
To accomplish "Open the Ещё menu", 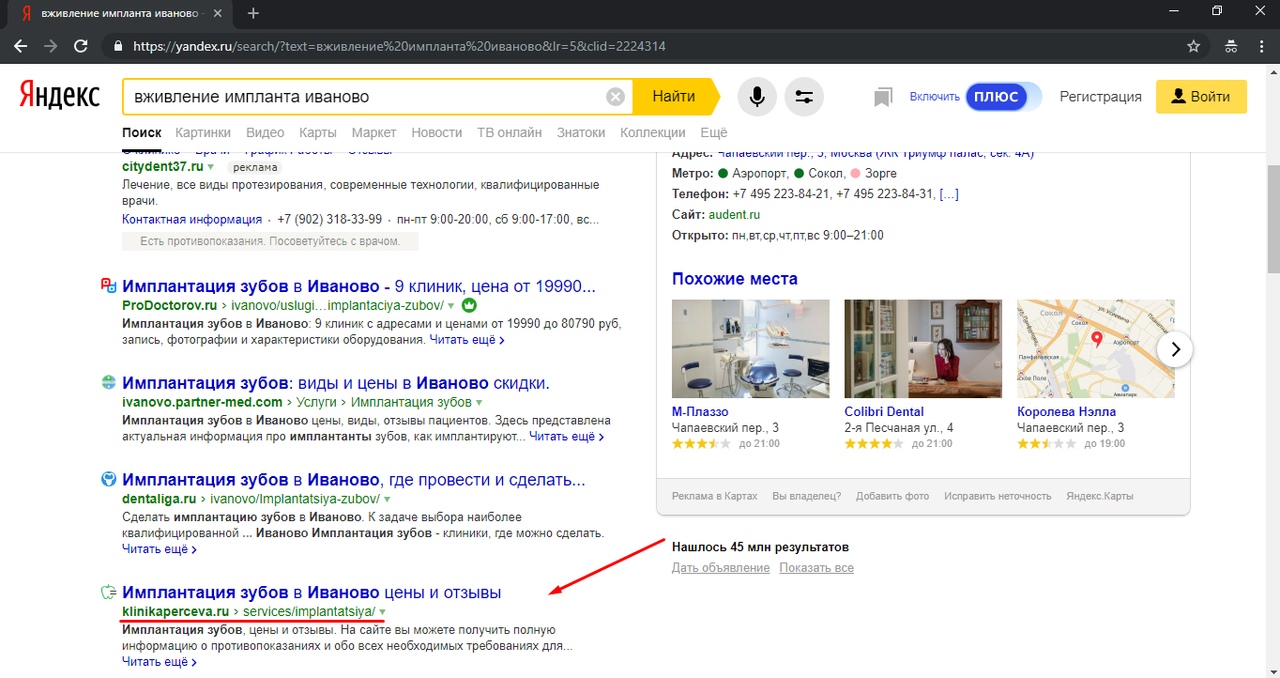I will point(714,132).
